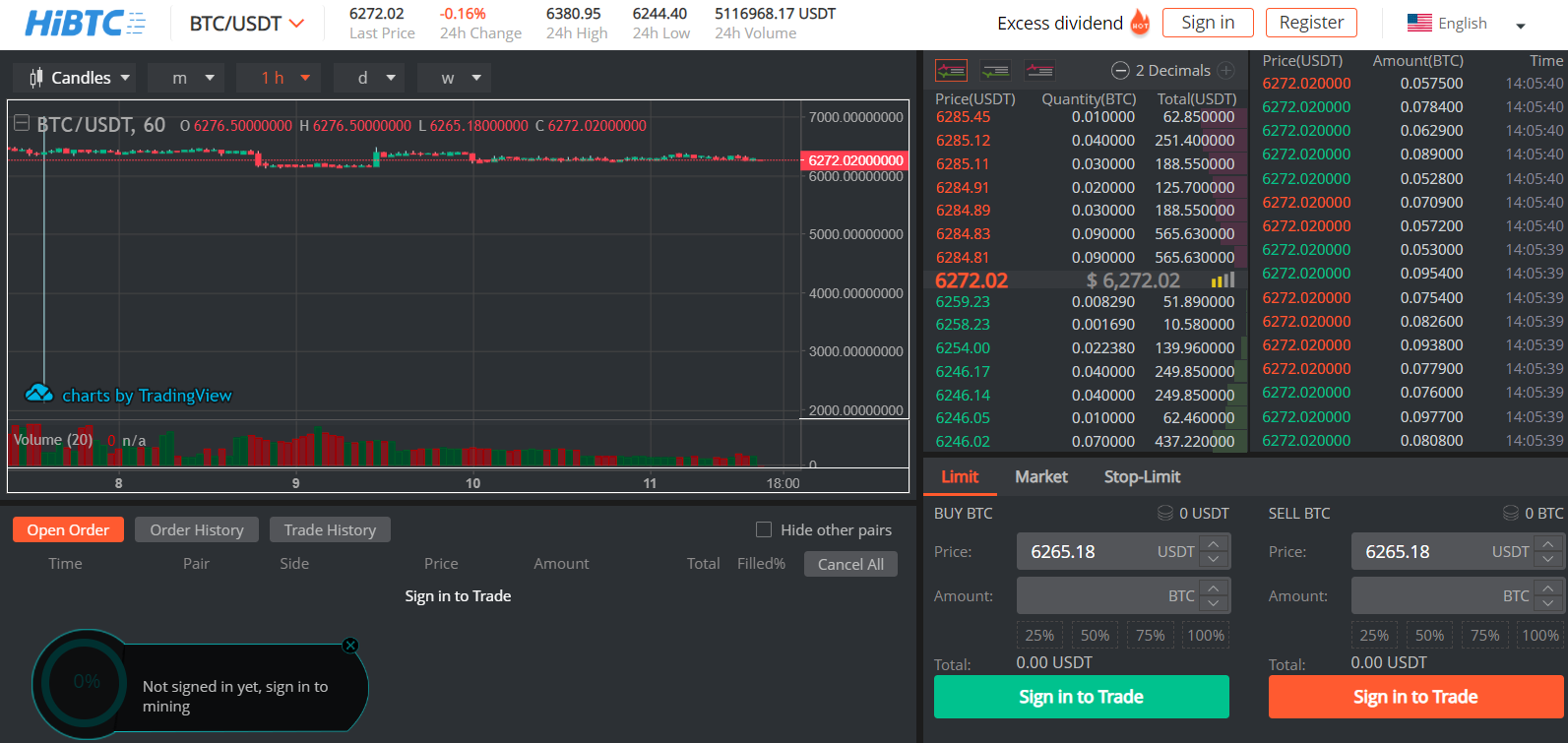The width and height of the screenshot is (1568, 743).
Task: Set buy amount to 50%
Action: (1095, 635)
